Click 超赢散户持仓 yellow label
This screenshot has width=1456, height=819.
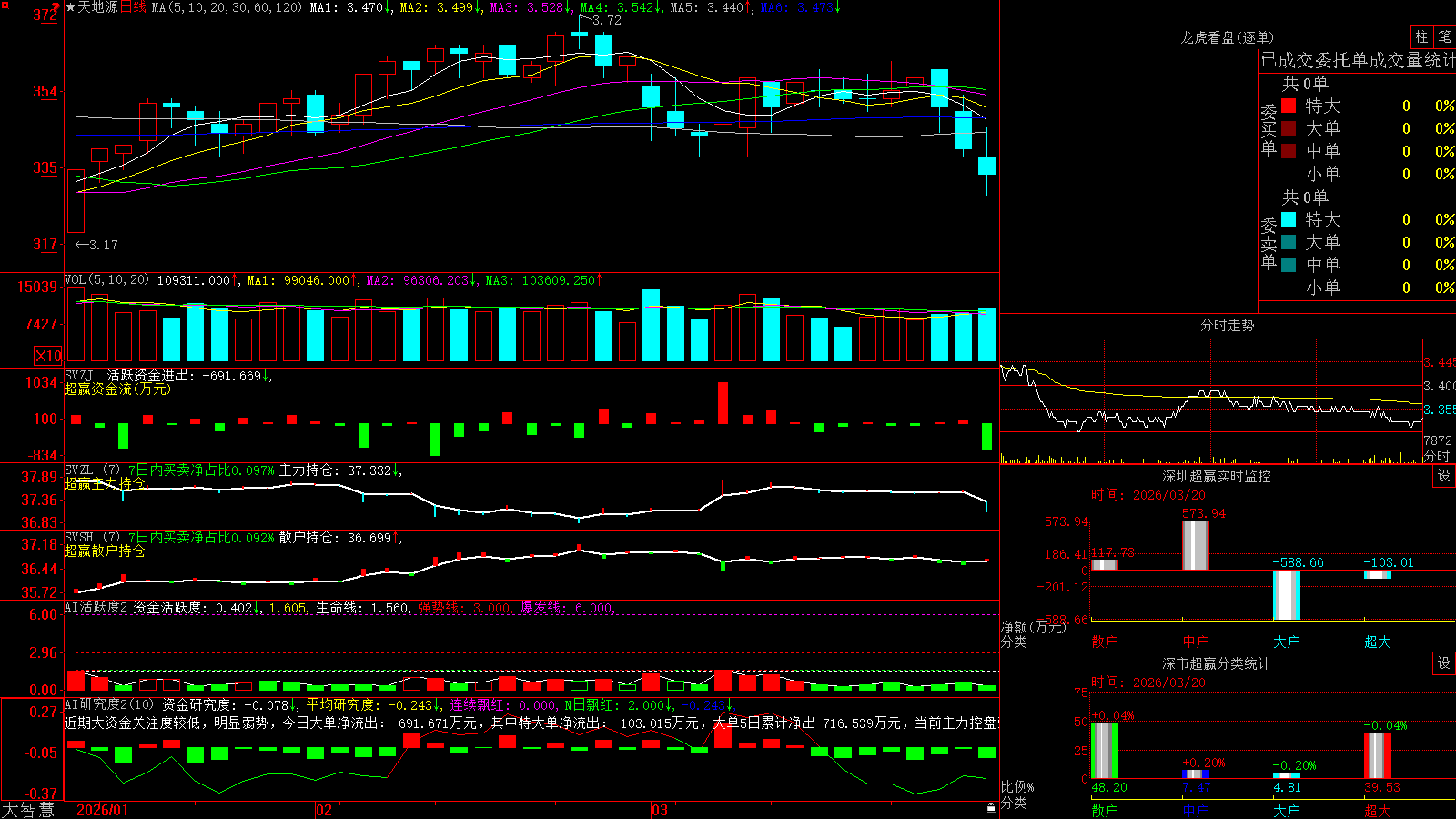click(x=105, y=551)
